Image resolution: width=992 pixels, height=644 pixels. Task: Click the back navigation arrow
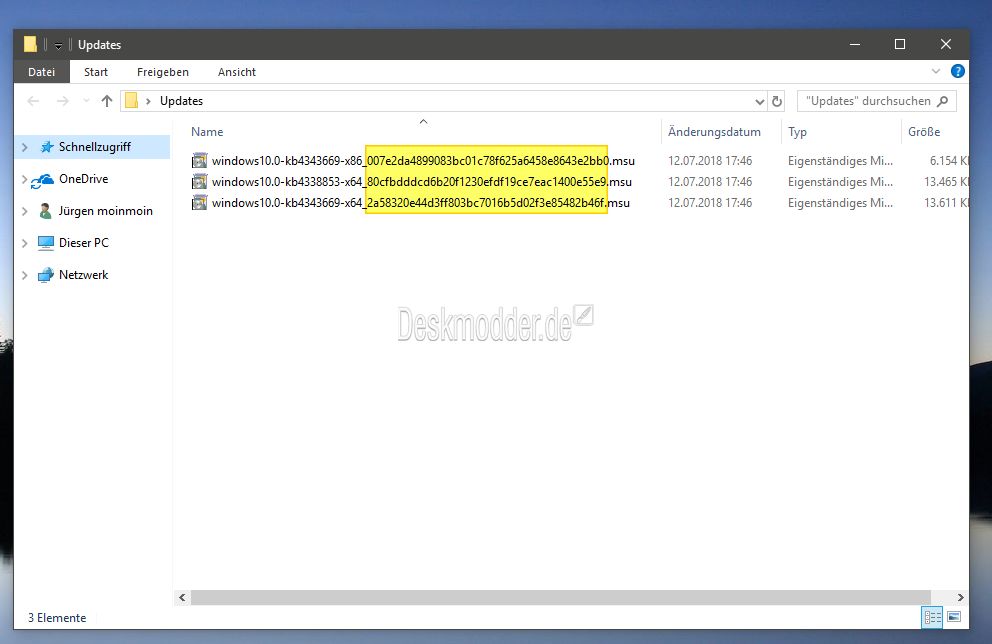point(34,101)
